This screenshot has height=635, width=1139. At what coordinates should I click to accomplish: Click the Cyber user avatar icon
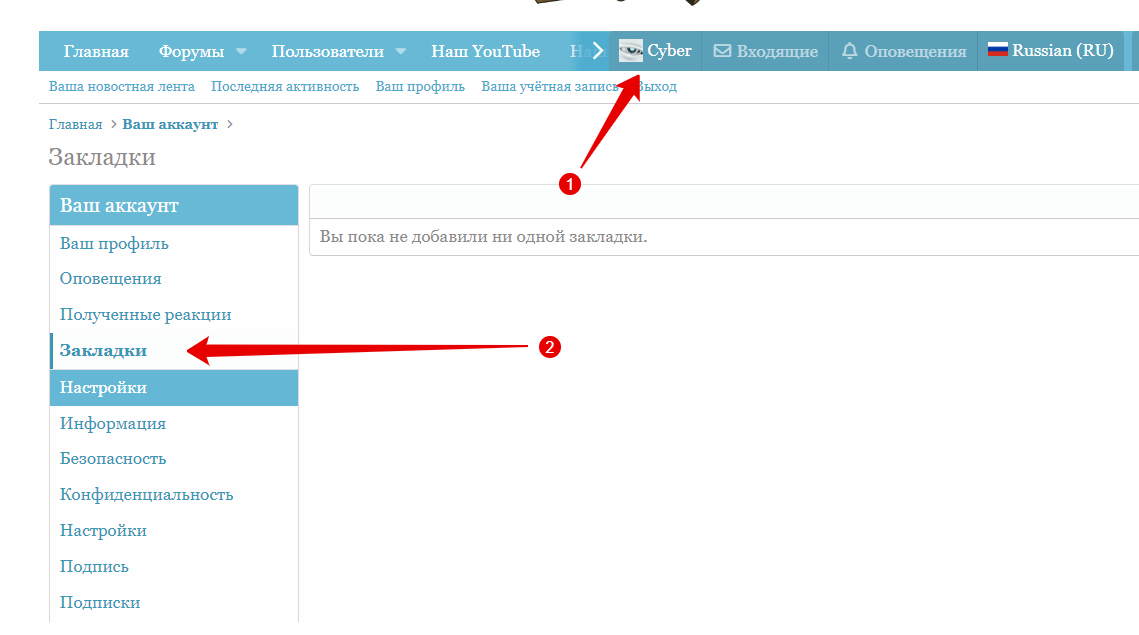point(630,51)
